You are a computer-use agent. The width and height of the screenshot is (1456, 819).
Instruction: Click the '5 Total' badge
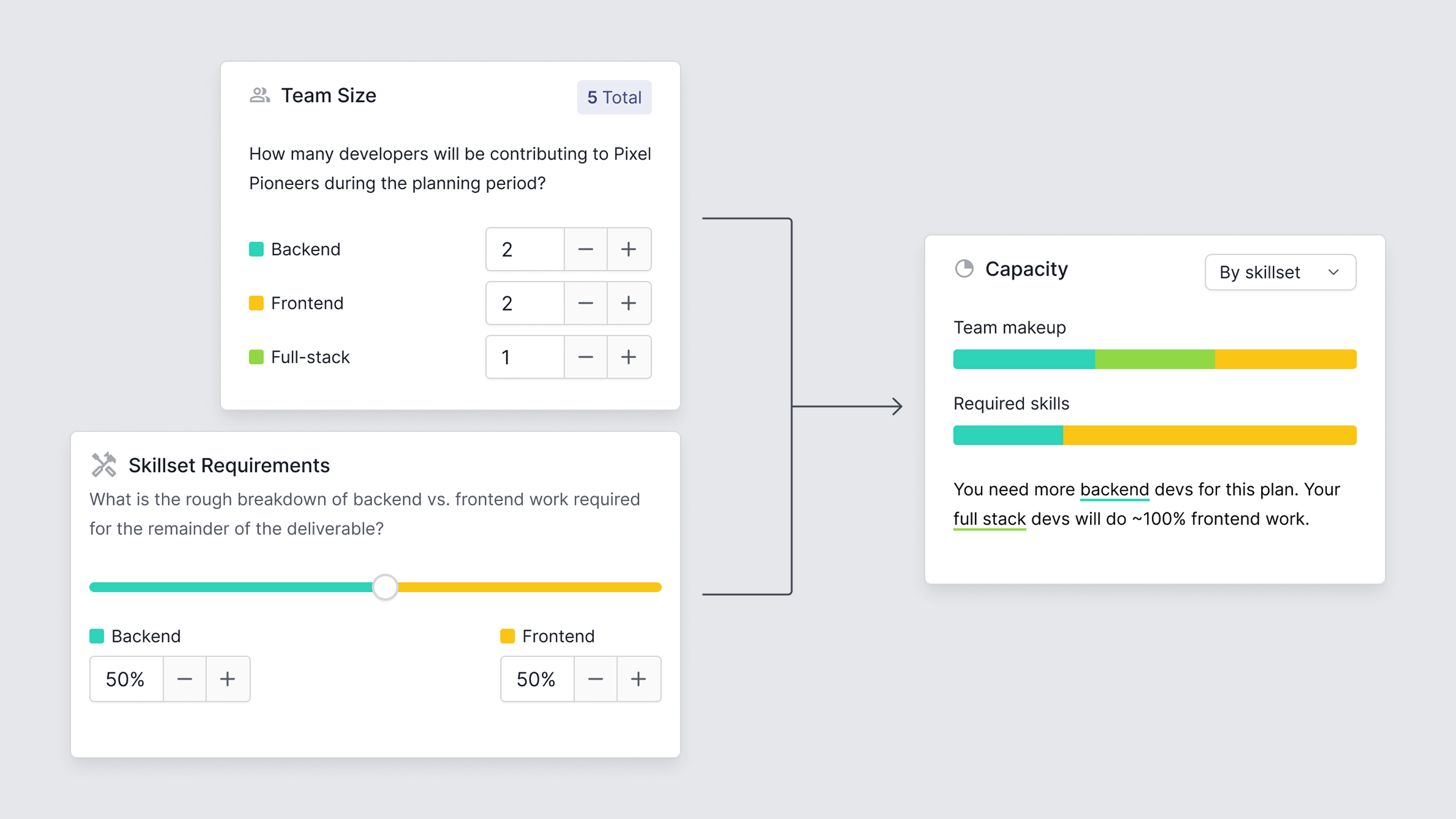(614, 97)
